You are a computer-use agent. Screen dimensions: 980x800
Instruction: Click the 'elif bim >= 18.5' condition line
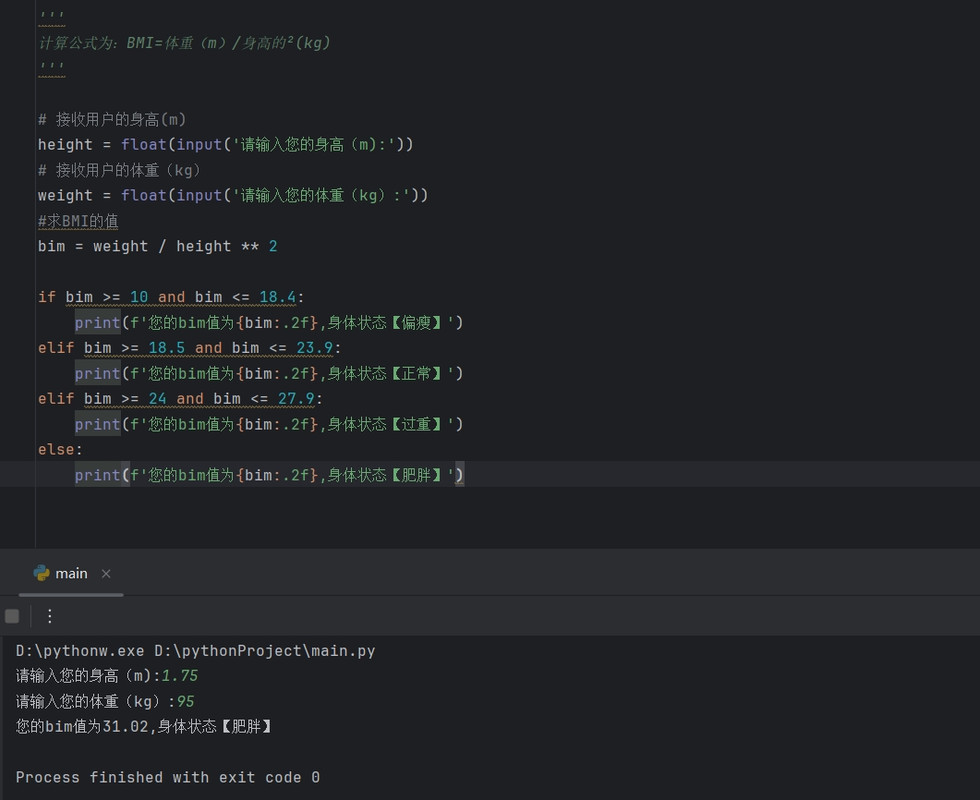(x=189, y=348)
